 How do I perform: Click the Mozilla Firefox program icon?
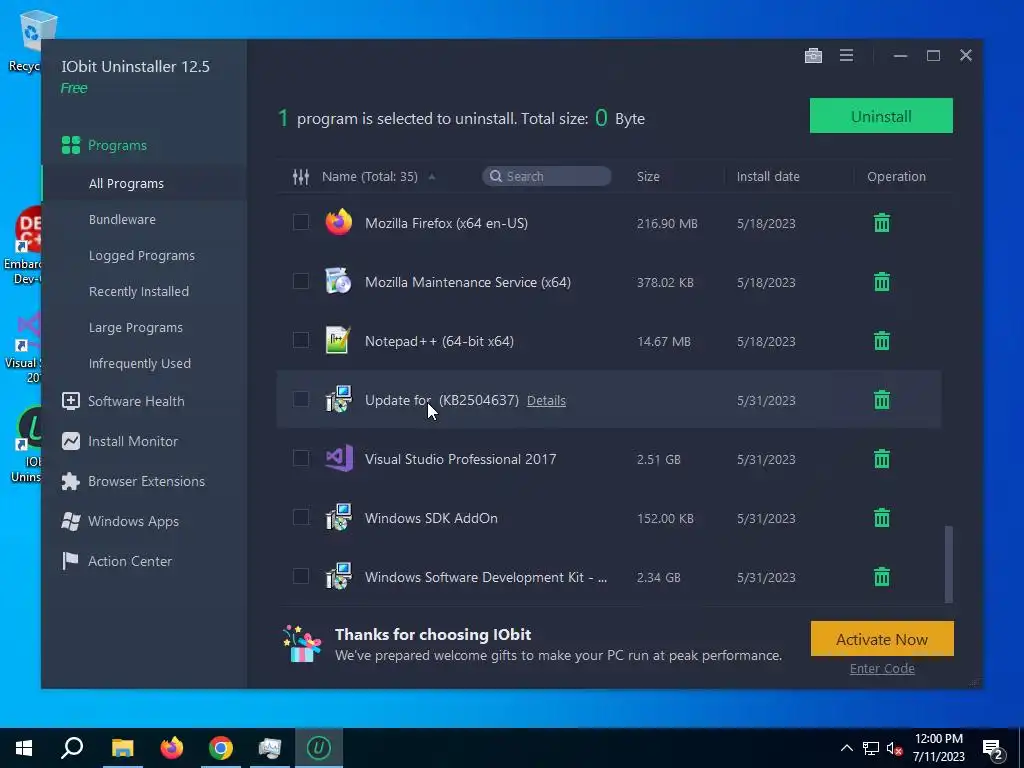338,223
